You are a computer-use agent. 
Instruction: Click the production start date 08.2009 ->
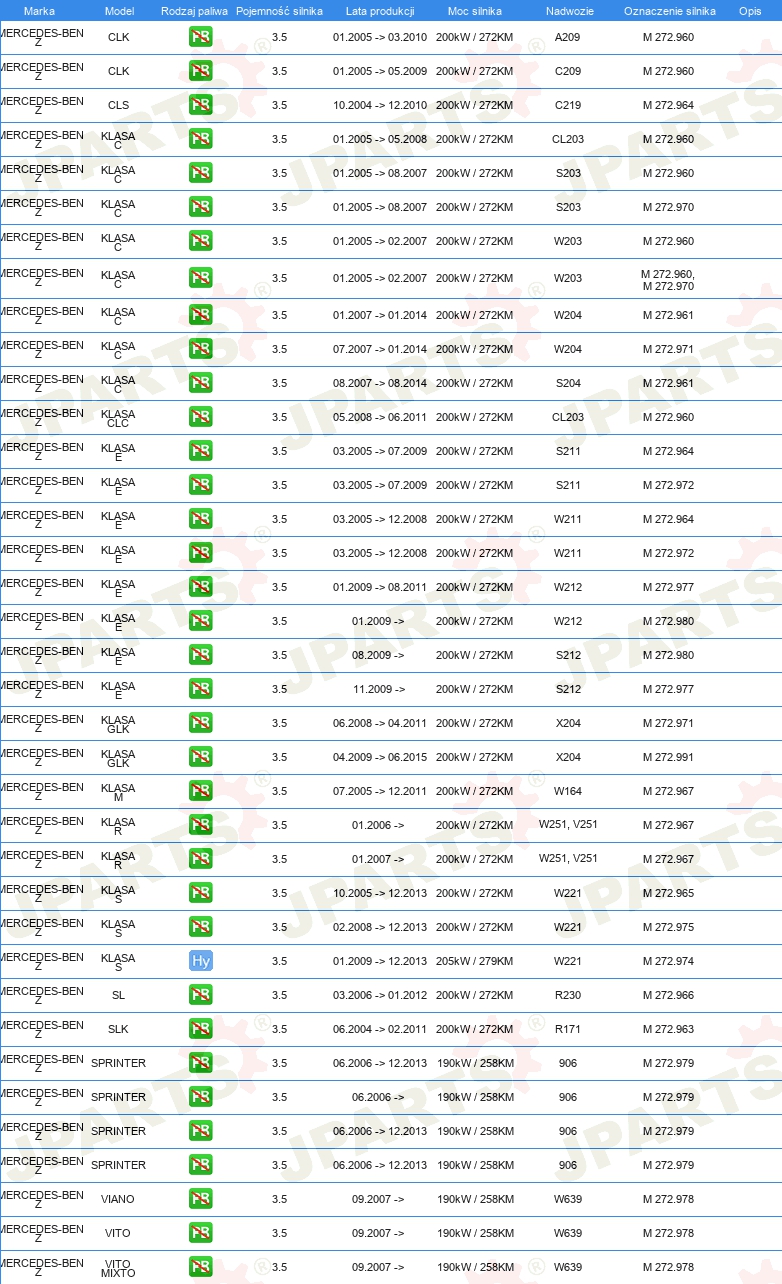(x=378, y=655)
